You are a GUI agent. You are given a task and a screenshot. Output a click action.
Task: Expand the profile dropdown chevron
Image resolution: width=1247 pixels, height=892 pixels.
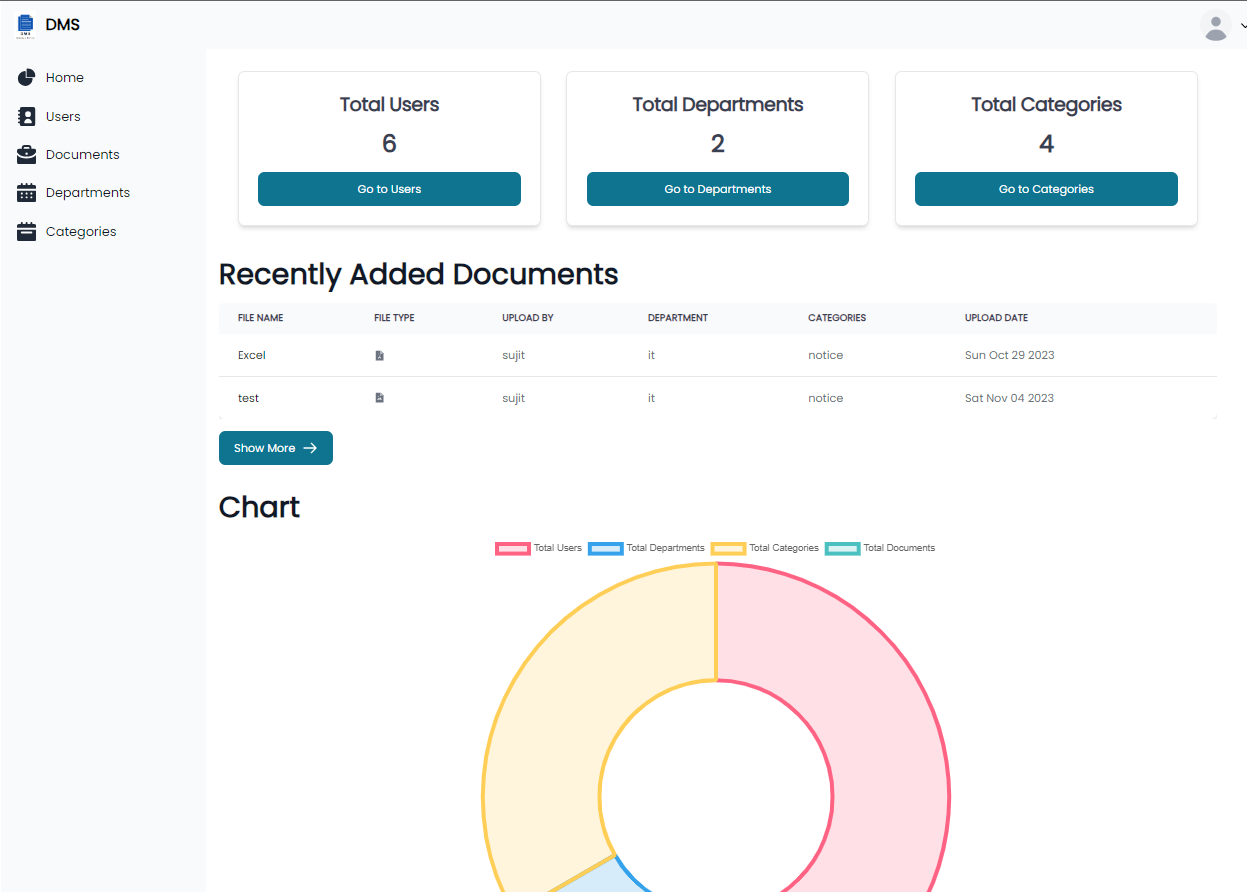1243,27
